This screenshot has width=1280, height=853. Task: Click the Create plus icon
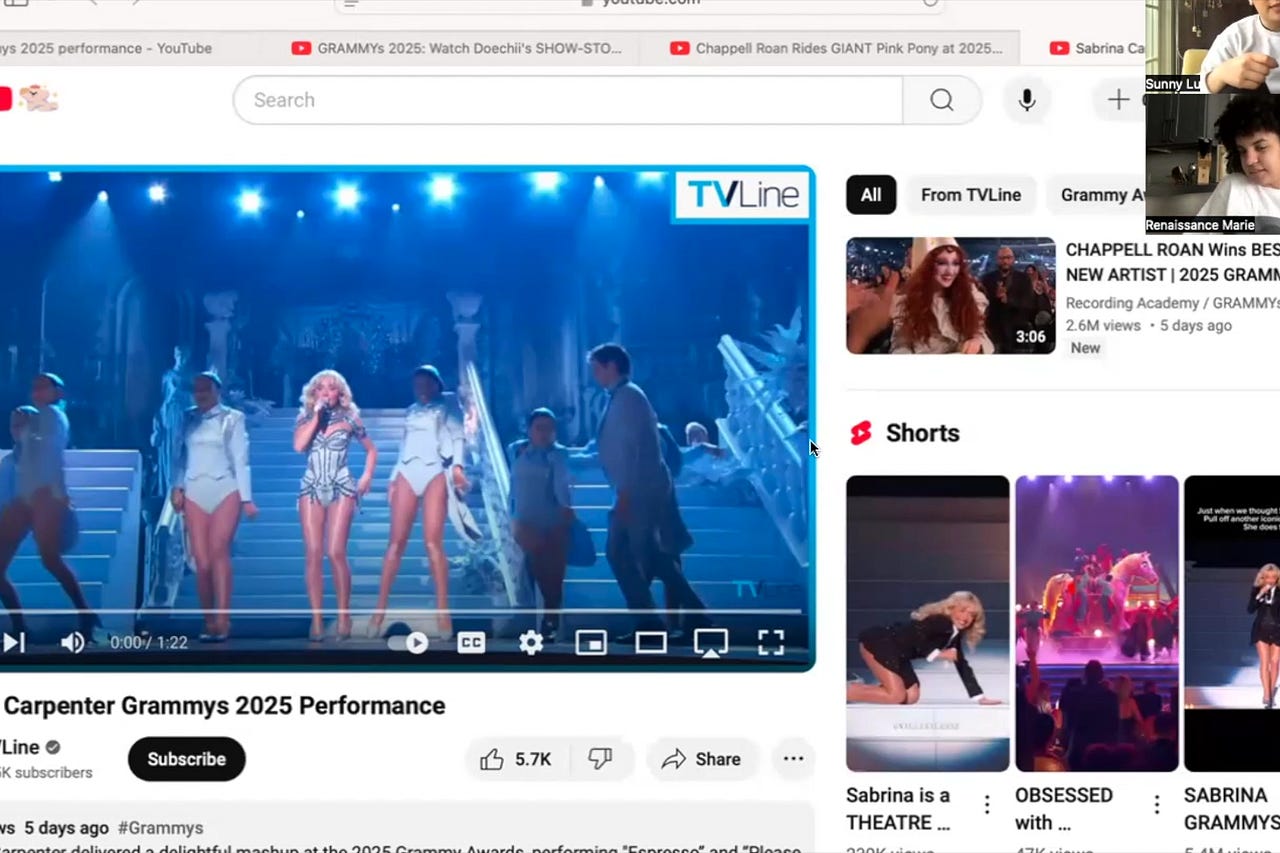coord(1118,100)
